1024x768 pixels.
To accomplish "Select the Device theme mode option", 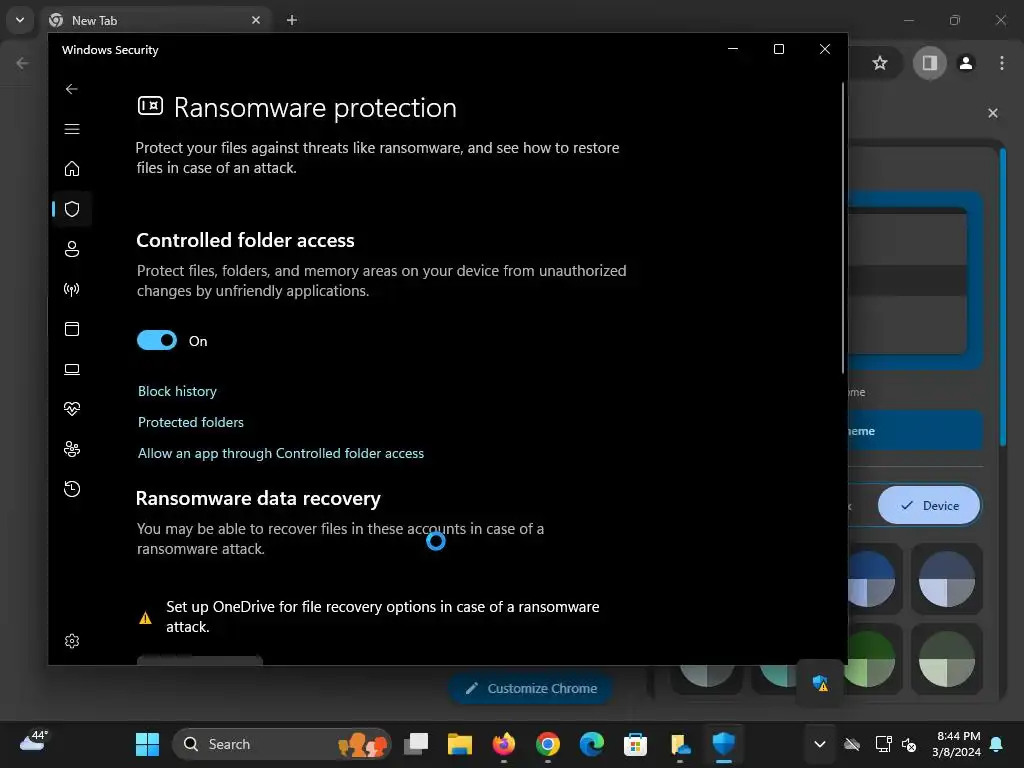I will point(929,505).
